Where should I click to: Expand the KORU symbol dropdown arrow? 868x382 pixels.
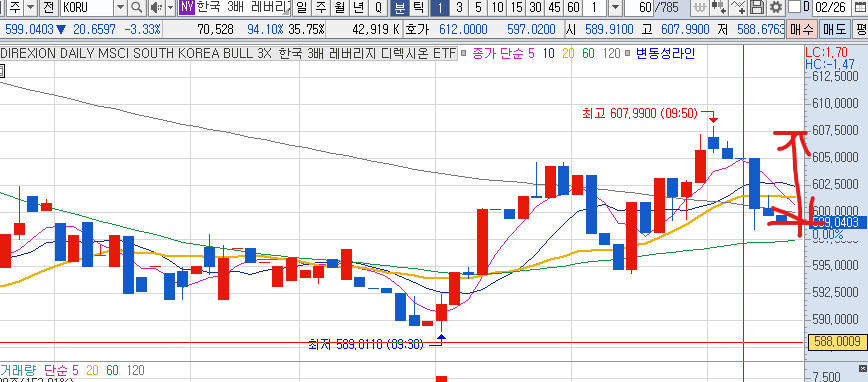point(121,8)
